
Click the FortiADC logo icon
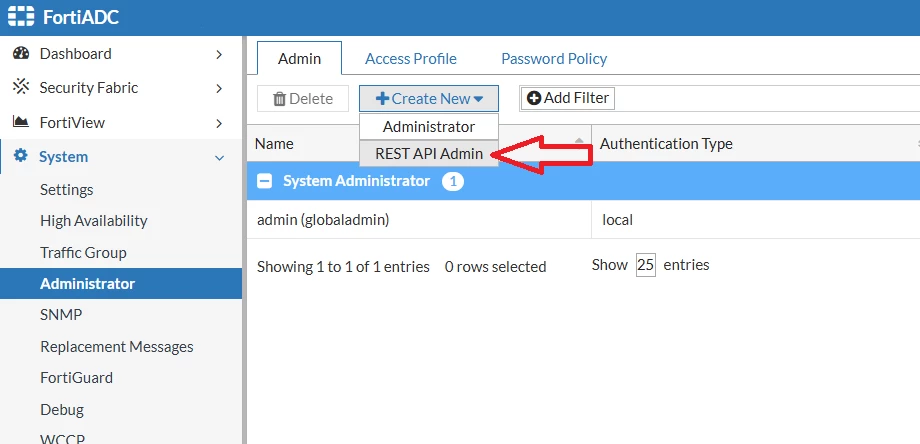coord(21,16)
